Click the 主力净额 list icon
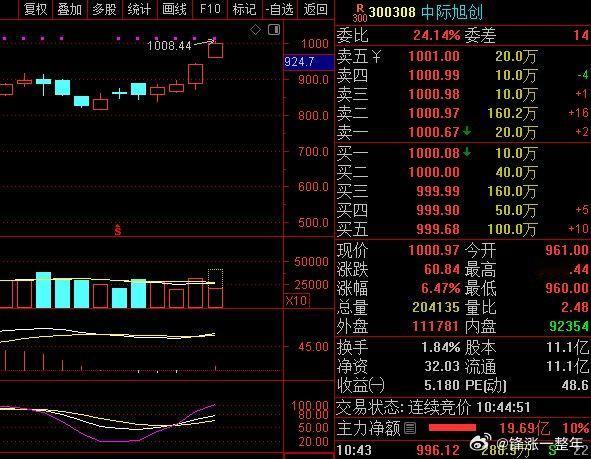Viewport: 591px width, 459px height. click(x=410, y=428)
